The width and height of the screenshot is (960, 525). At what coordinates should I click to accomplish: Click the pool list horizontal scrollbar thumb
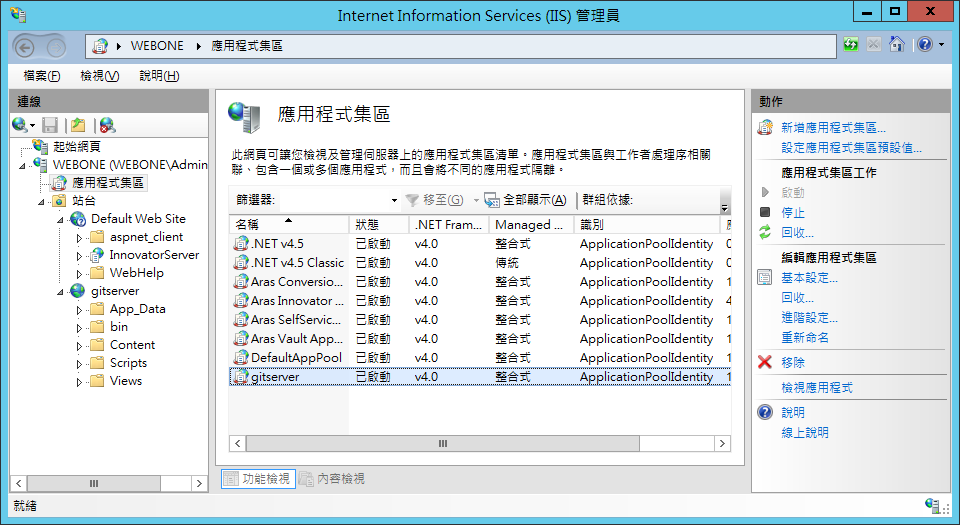443,444
